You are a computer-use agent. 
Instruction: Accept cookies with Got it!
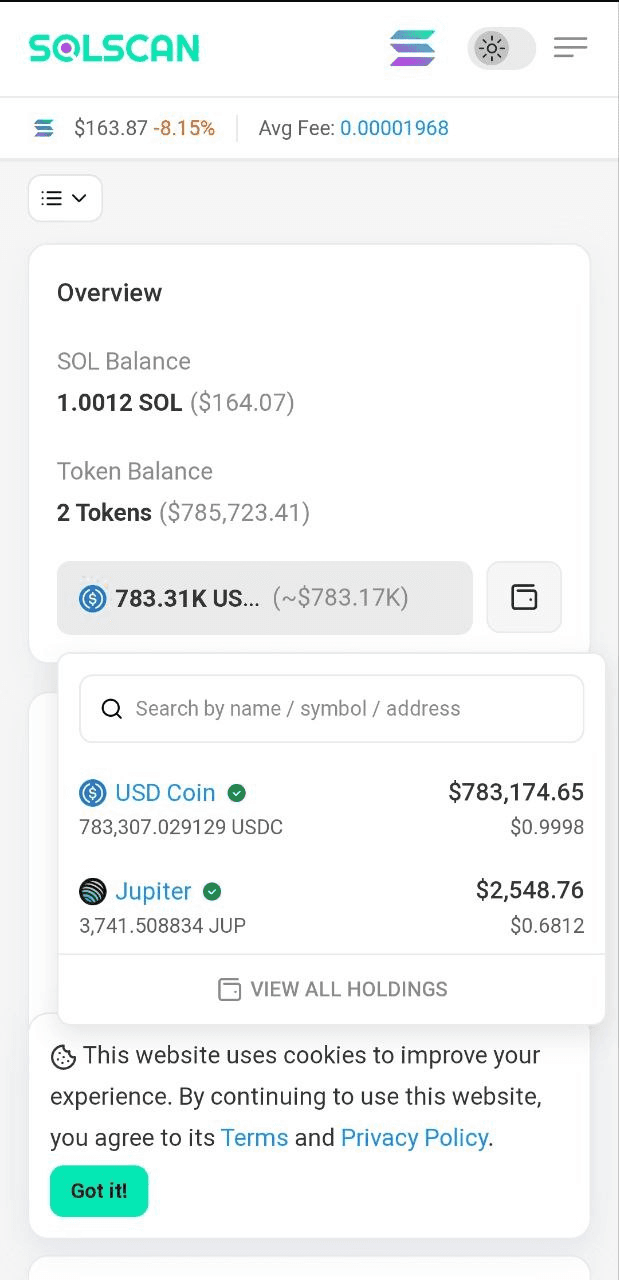99,1191
